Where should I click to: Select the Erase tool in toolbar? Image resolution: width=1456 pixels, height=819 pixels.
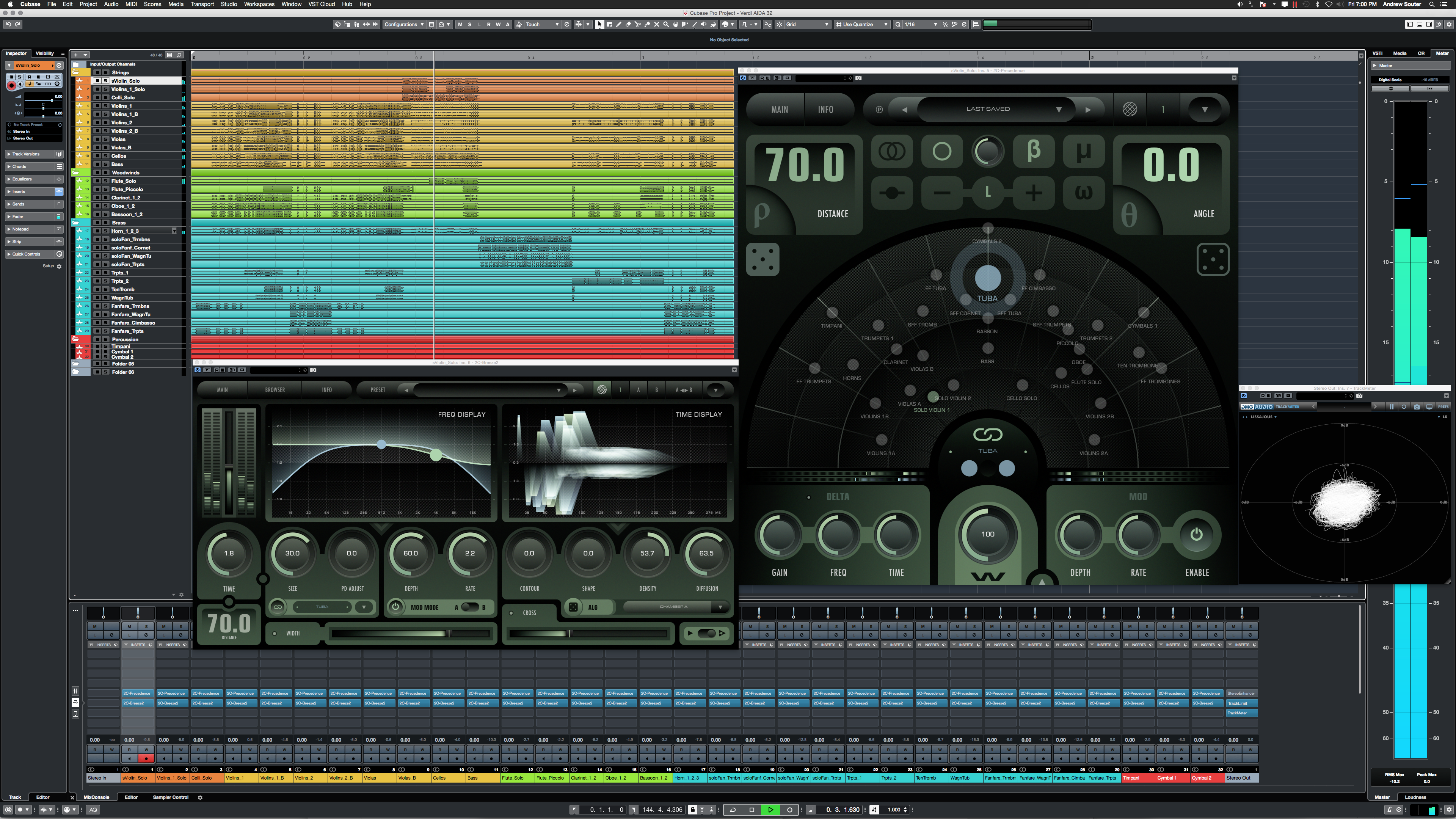click(x=629, y=24)
